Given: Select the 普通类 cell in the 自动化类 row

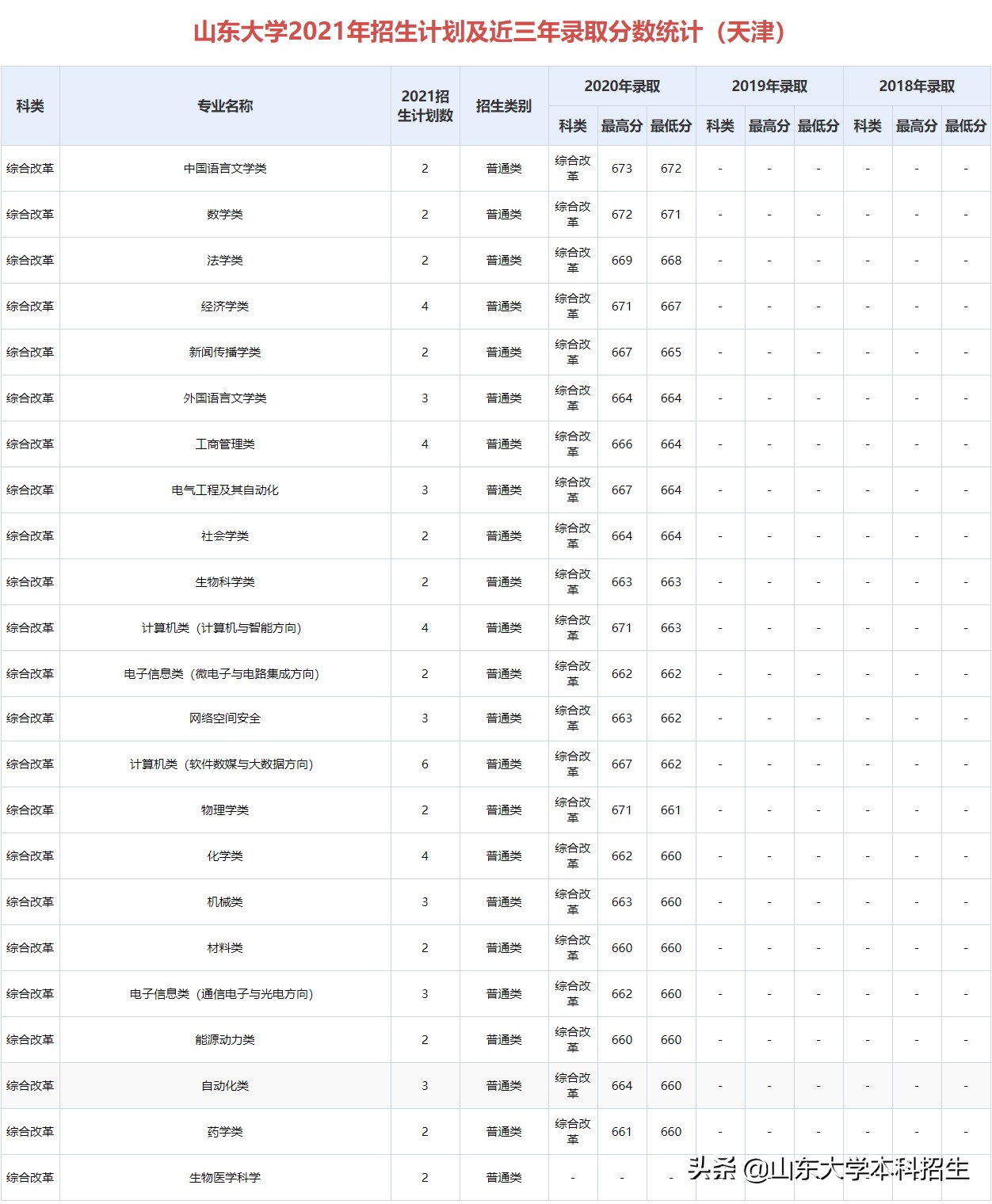Looking at the screenshot, I should point(504,1086).
